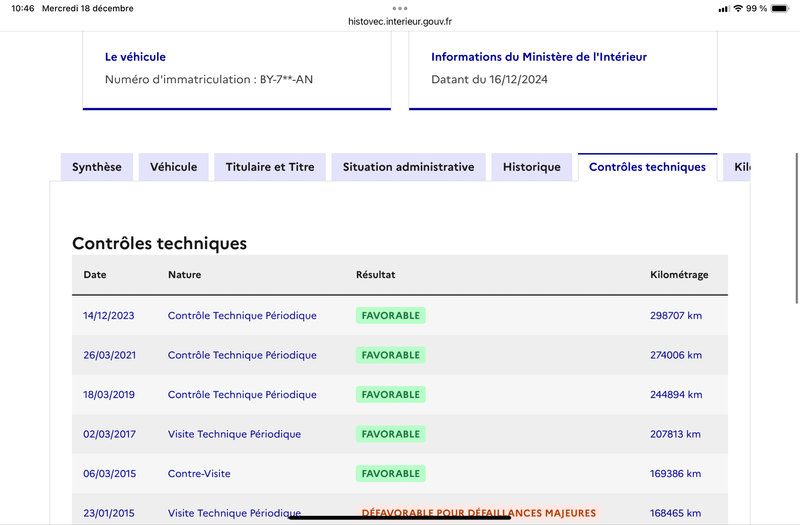Screen dimensions: 800x525
Task: Click the DÉFAVORABLE POUR DÉFAILLANCES MAJEURES badge
Action: (479, 513)
